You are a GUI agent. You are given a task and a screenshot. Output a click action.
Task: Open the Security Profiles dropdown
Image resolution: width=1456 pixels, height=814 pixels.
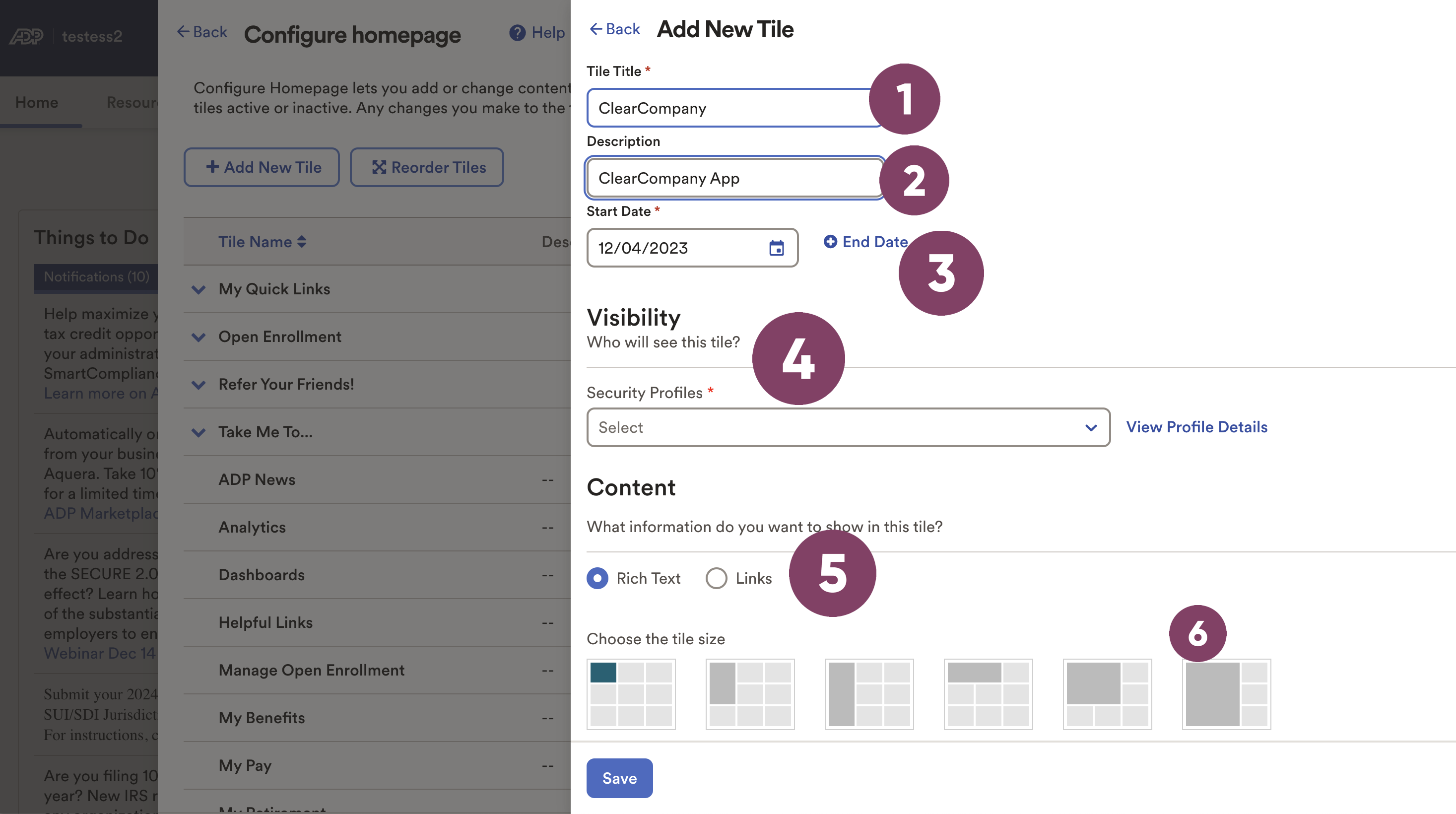click(849, 427)
